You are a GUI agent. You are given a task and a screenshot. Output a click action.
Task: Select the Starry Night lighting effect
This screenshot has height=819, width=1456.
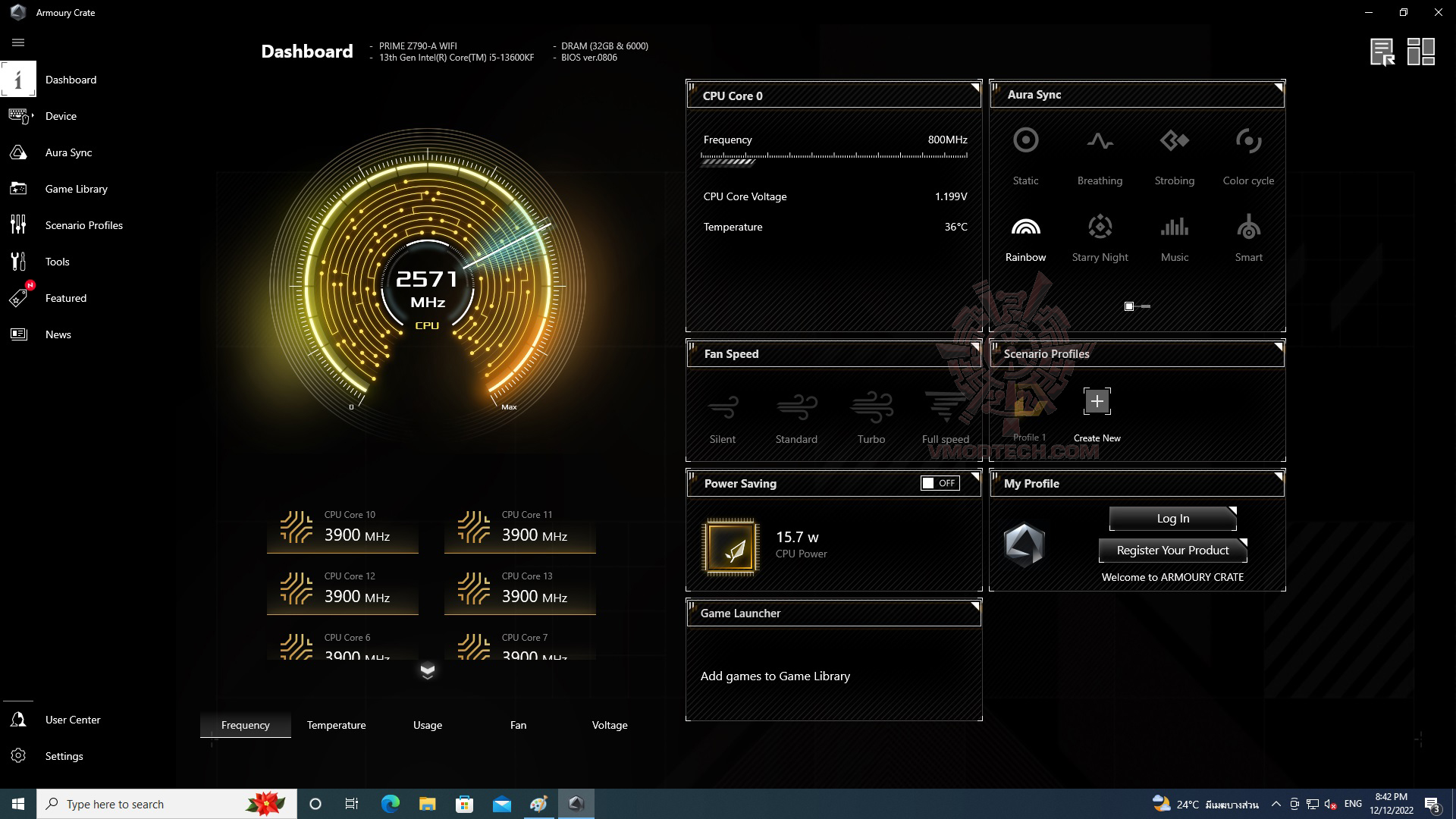click(x=1100, y=227)
